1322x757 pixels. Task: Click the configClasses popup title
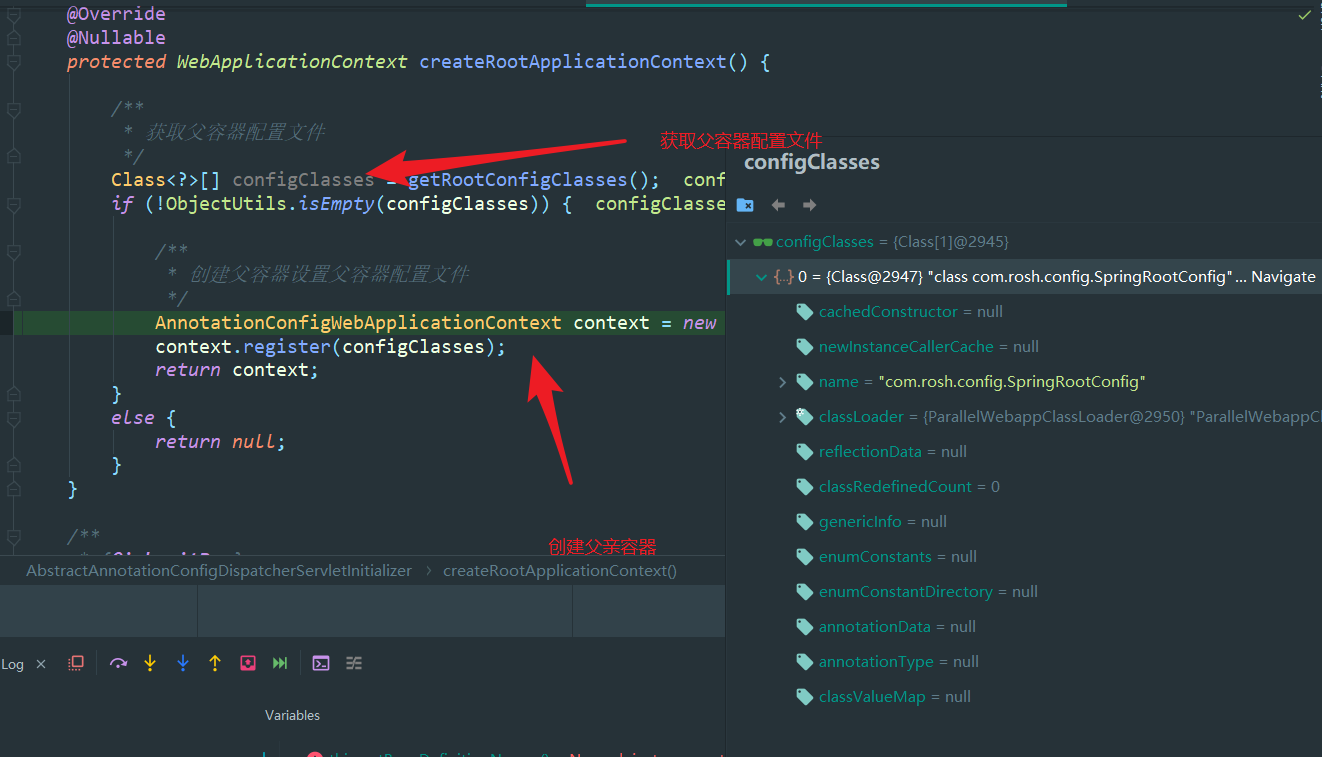point(812,162)
